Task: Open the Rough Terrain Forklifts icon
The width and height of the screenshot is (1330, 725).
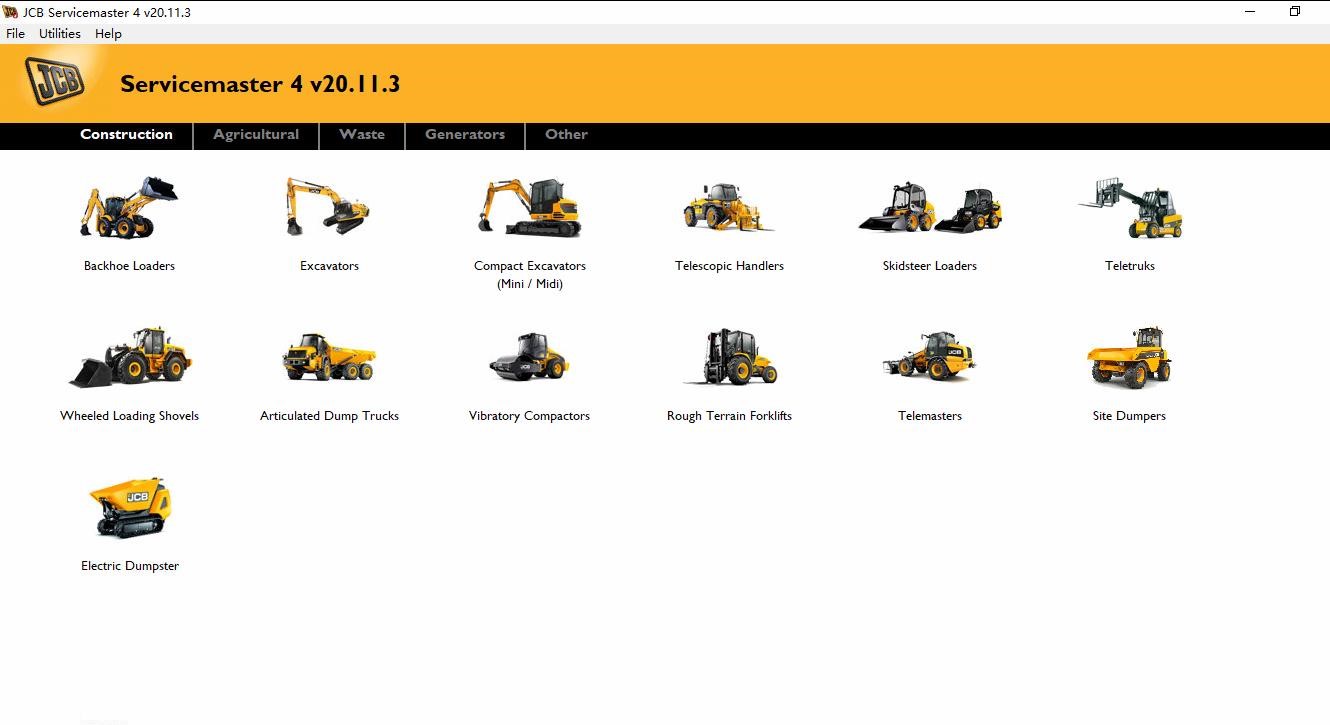Action: coord(730,357)
